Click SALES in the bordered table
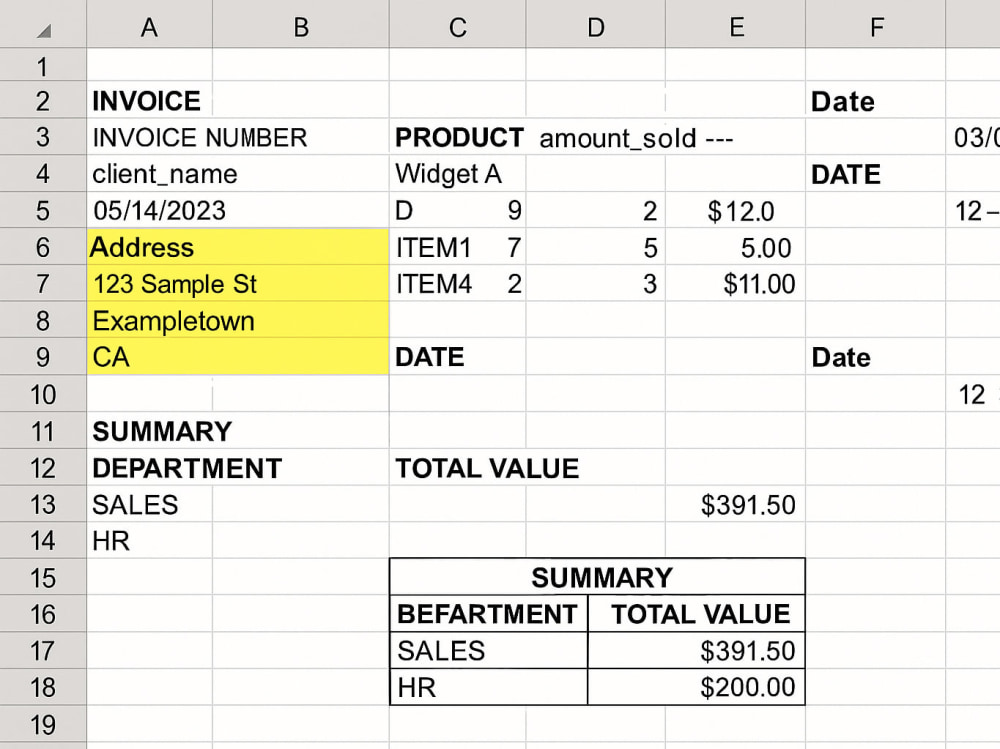Image resolution: width=1000 pixels, height=749 pixels. (489, 650)
